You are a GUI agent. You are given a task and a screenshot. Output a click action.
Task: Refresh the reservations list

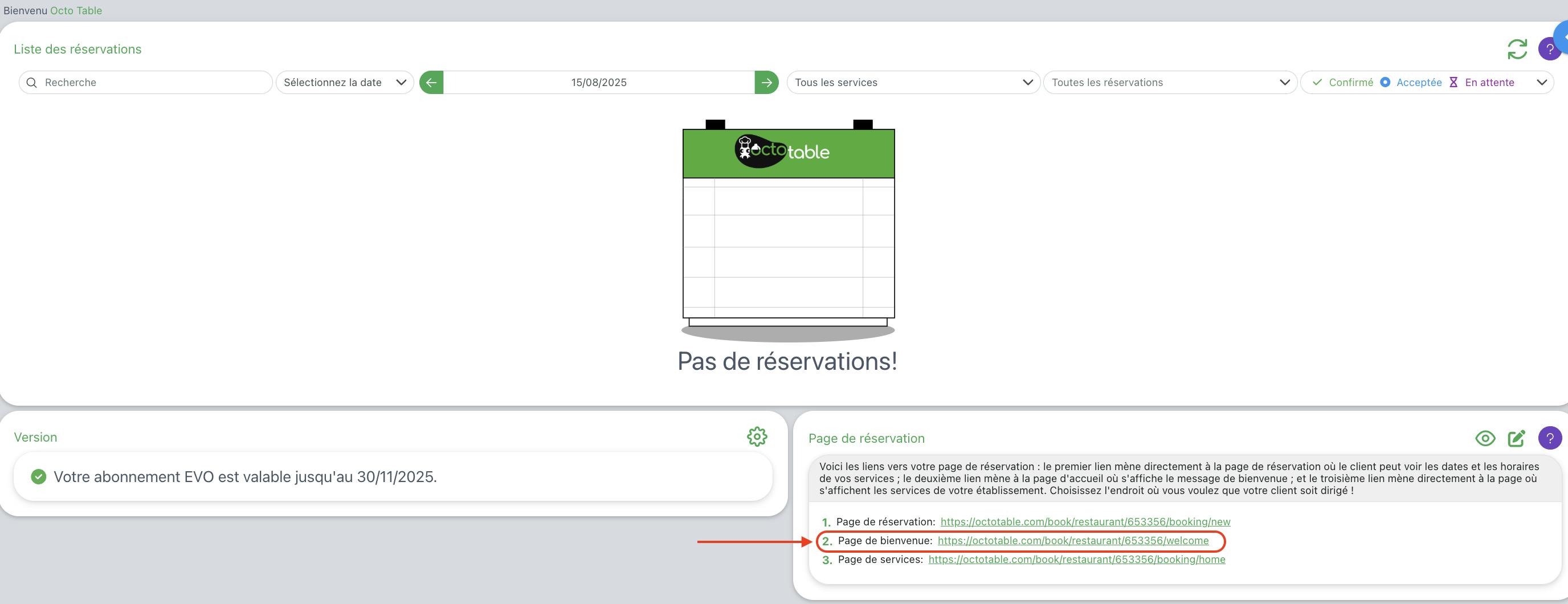[1517, 50]
